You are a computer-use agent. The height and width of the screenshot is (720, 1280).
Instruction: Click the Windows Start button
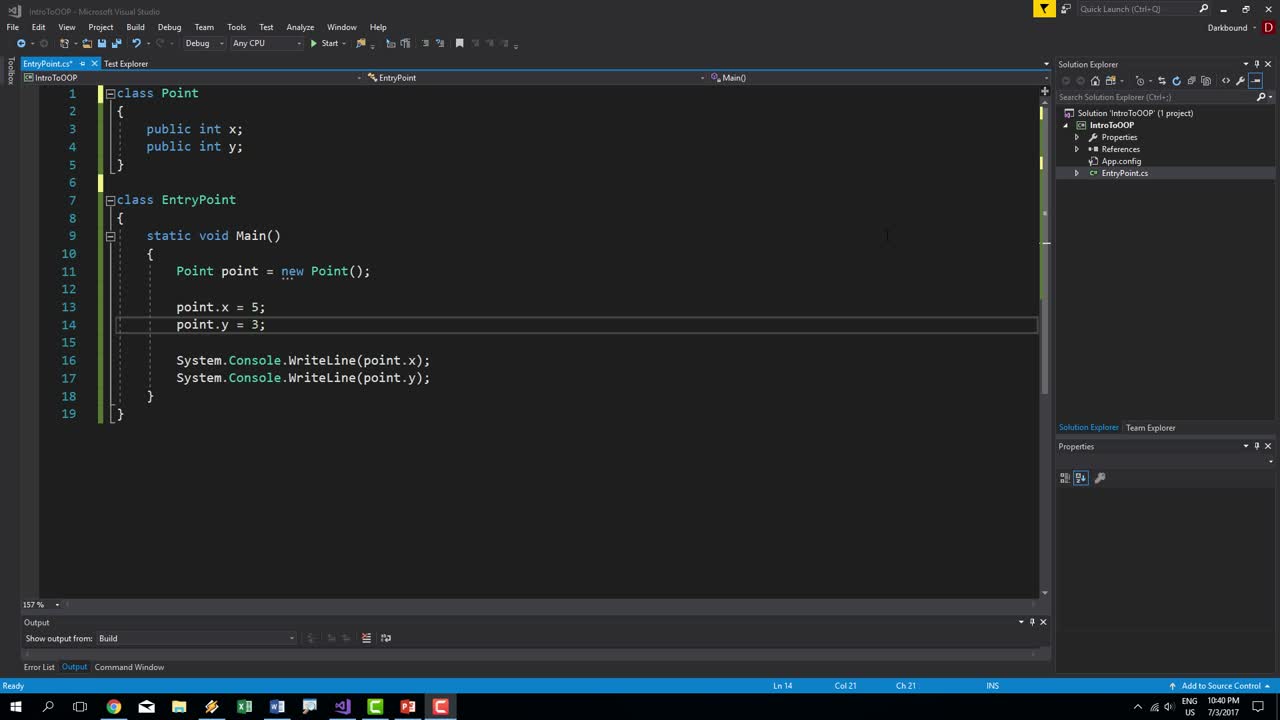click(16, 707)
